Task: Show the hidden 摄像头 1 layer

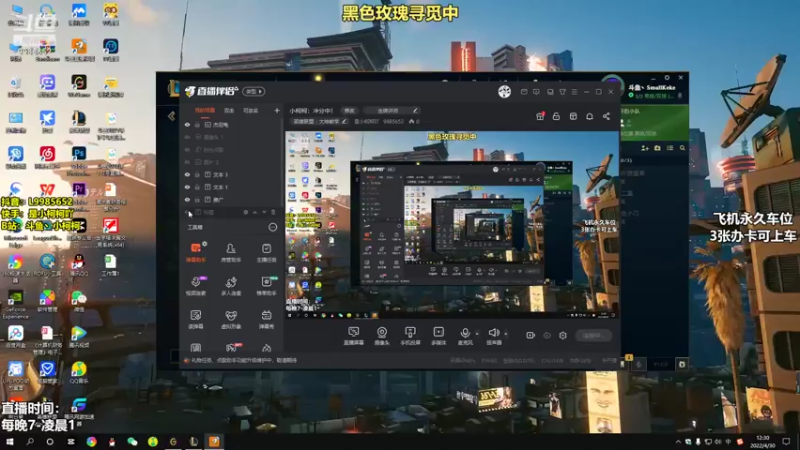Action: (x=187, y=137)
